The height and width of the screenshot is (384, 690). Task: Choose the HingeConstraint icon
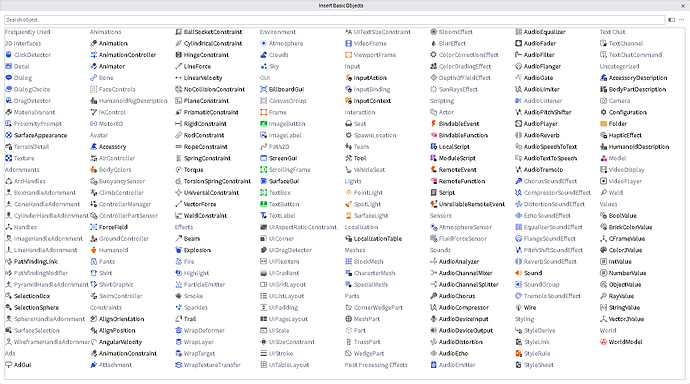[x=178, y=55]
